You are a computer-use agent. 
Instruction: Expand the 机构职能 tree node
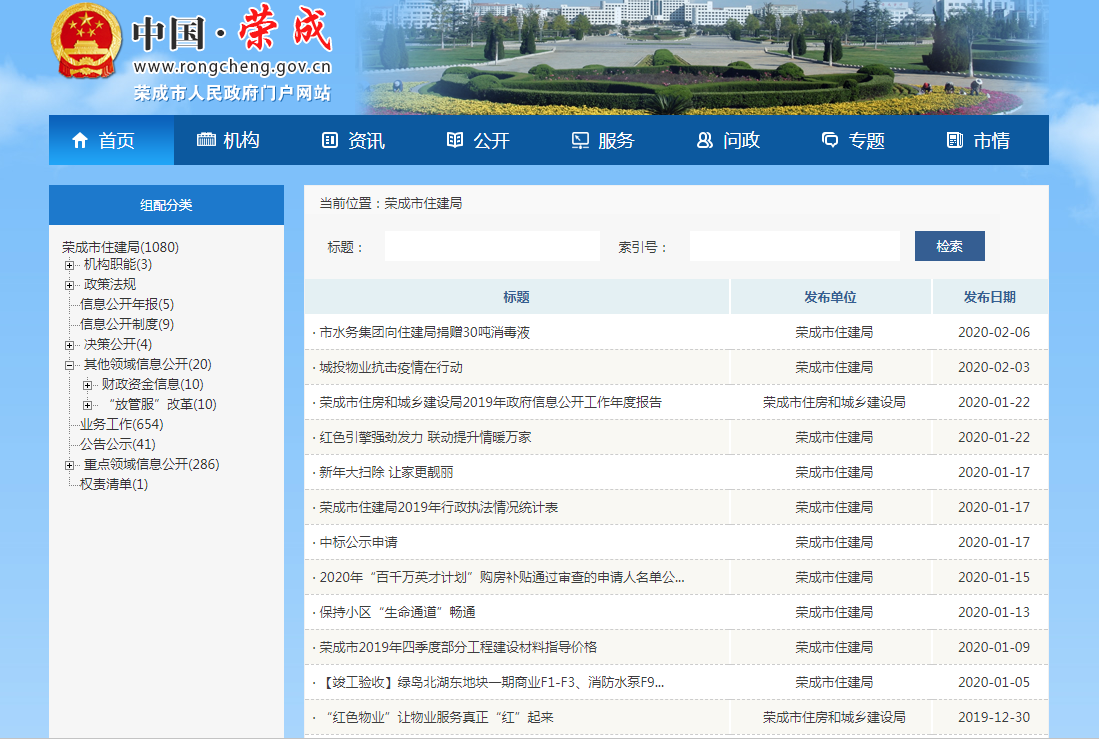coord(69,265)
